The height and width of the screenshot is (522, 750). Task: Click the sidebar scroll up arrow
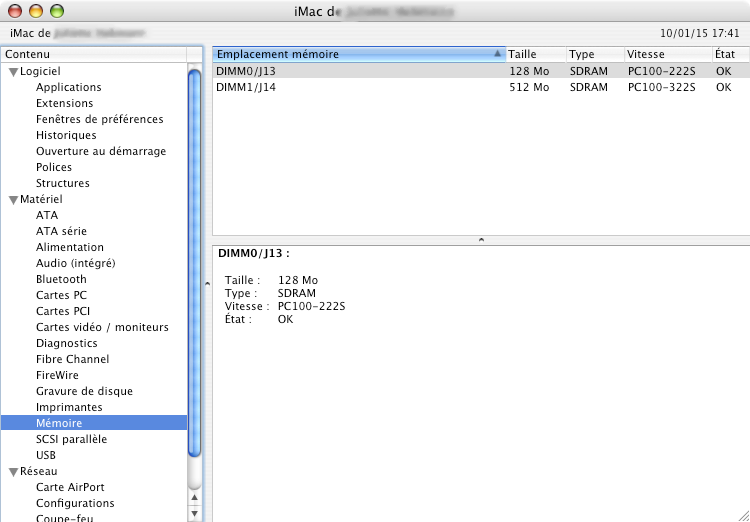(194, 498)
